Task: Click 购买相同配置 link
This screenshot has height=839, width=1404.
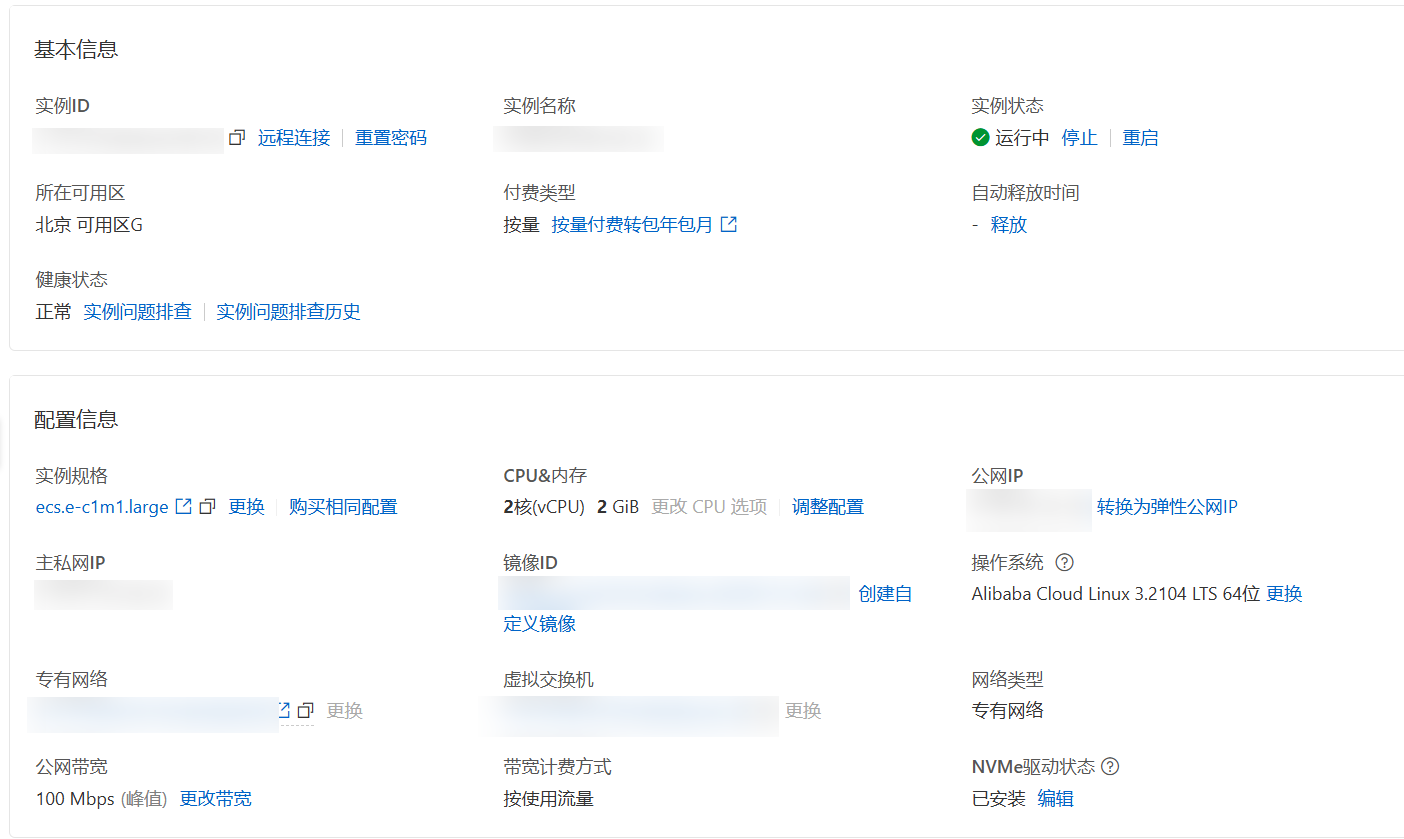Action: click(343, 507)
